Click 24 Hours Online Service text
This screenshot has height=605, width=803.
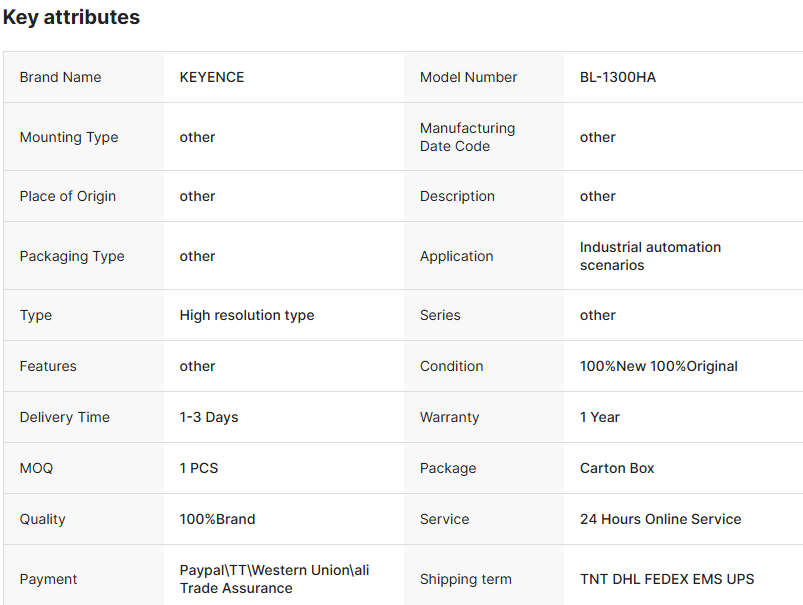660,519
